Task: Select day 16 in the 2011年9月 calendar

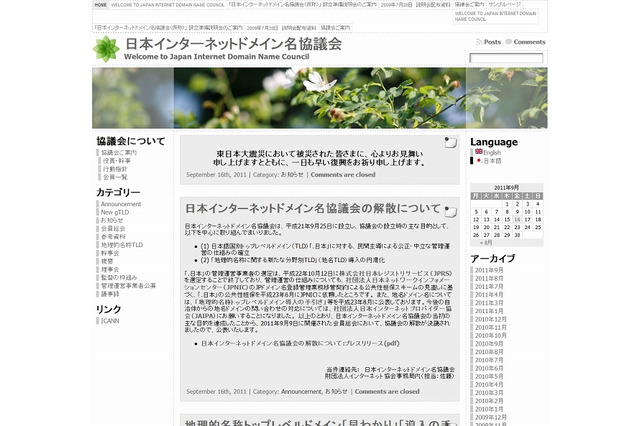Action: click(x=517, y=220)
